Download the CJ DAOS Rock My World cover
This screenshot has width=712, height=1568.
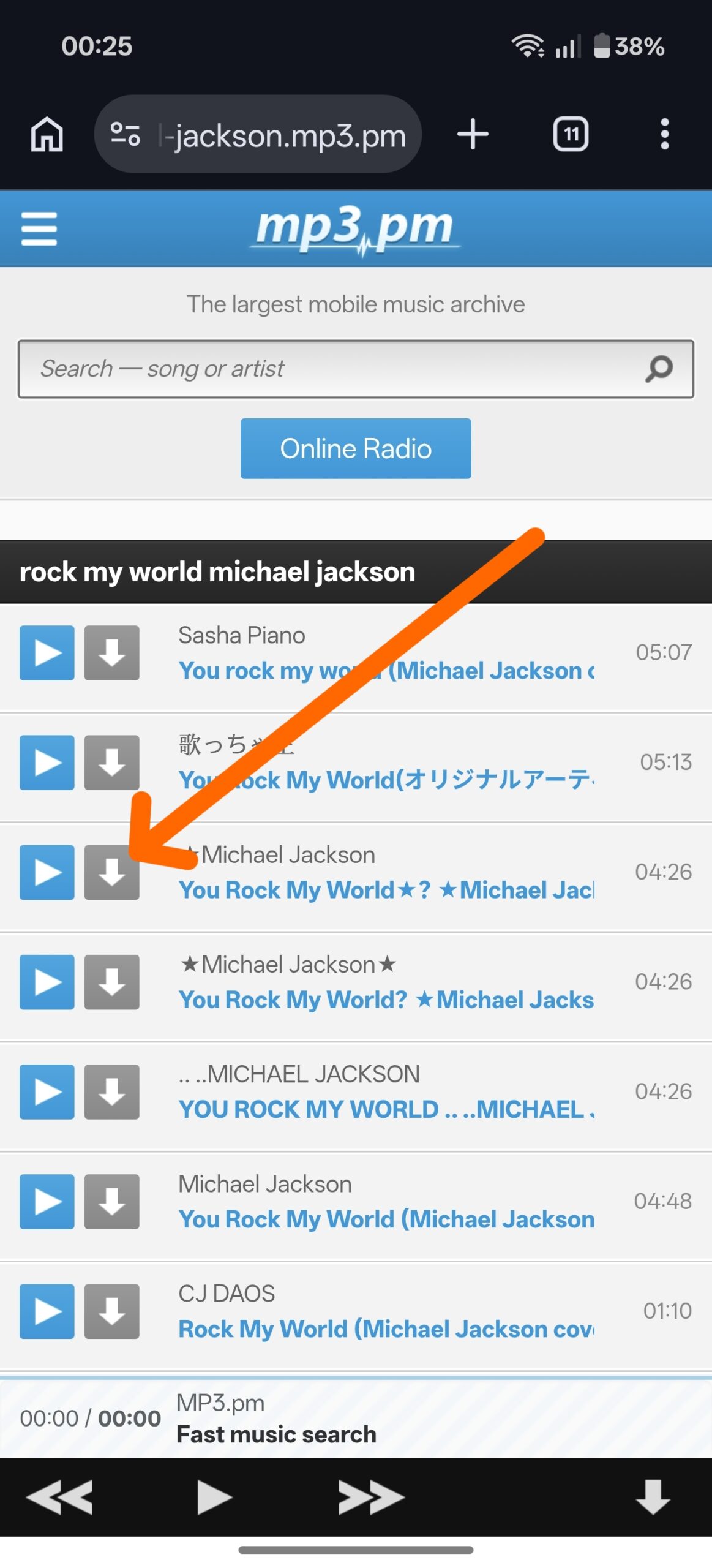coord(112,1311)
